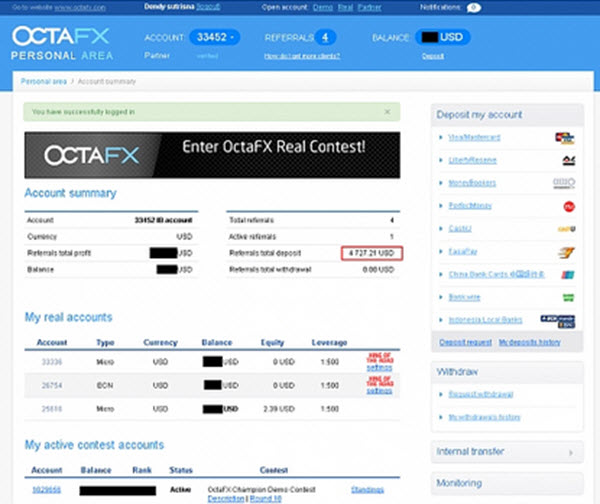Expand the Monitoring panel

pyautogui.click(x=507, y=483)
